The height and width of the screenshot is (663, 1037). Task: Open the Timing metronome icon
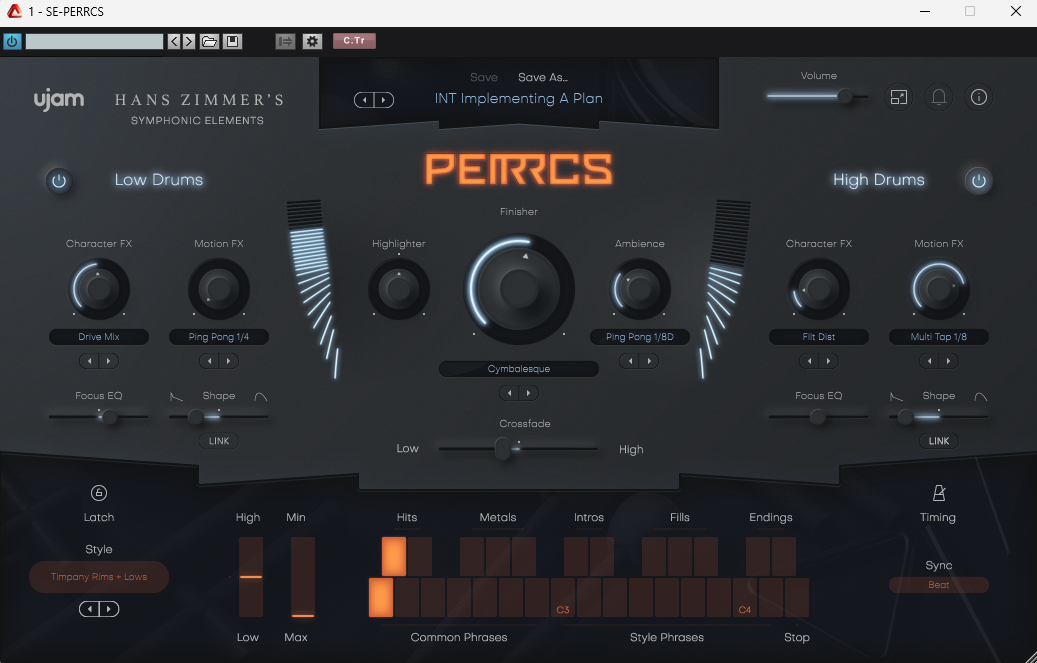(x=938, y=493)
